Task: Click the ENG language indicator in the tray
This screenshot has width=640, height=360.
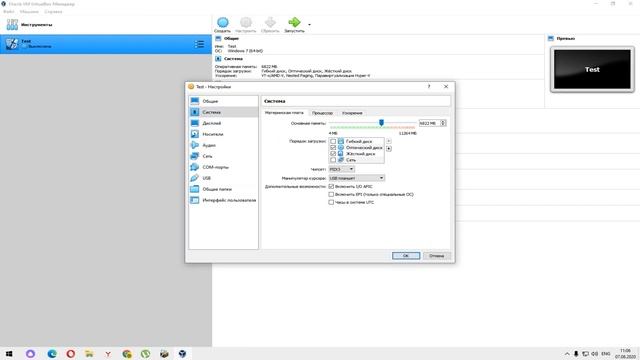Action: tap(606, 353)
